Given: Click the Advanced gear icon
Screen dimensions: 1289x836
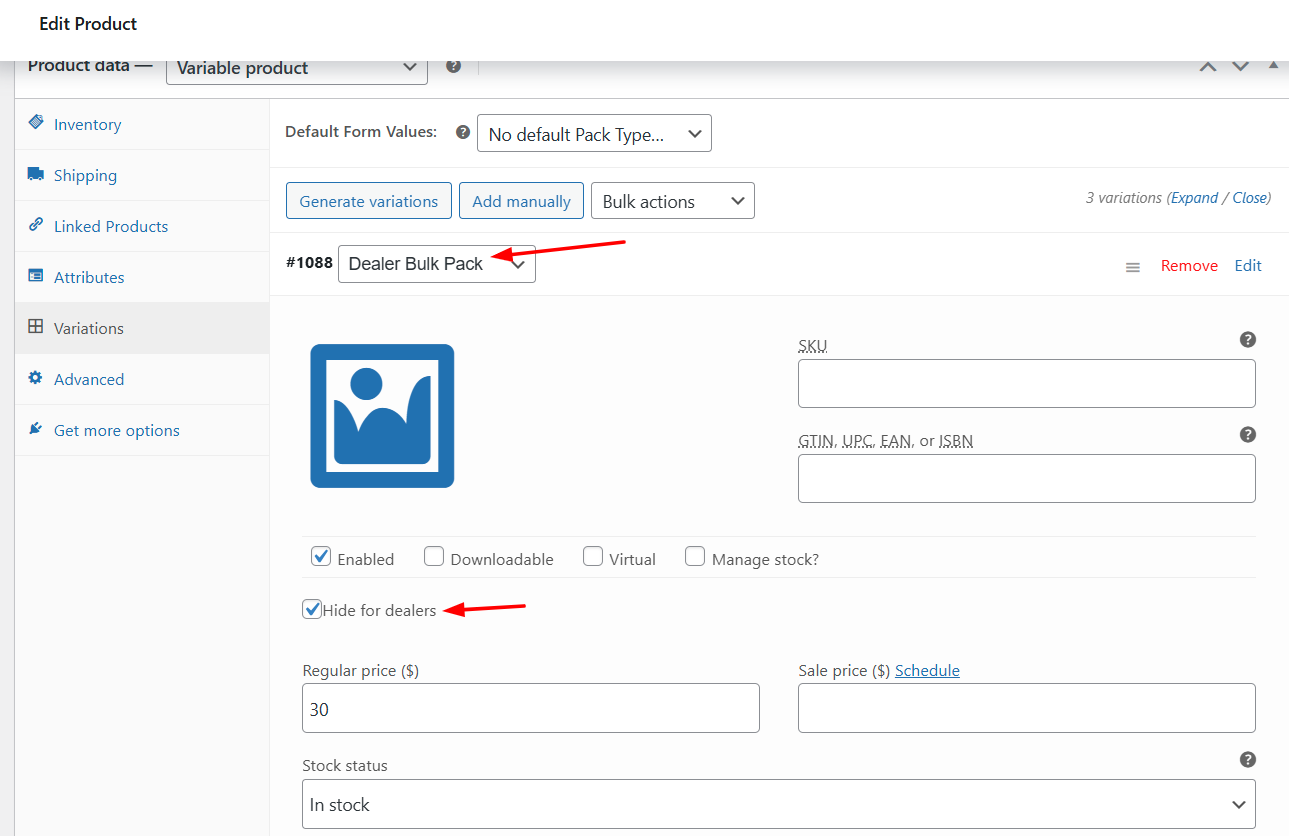Looking at the screenshot, I should 36,378.
